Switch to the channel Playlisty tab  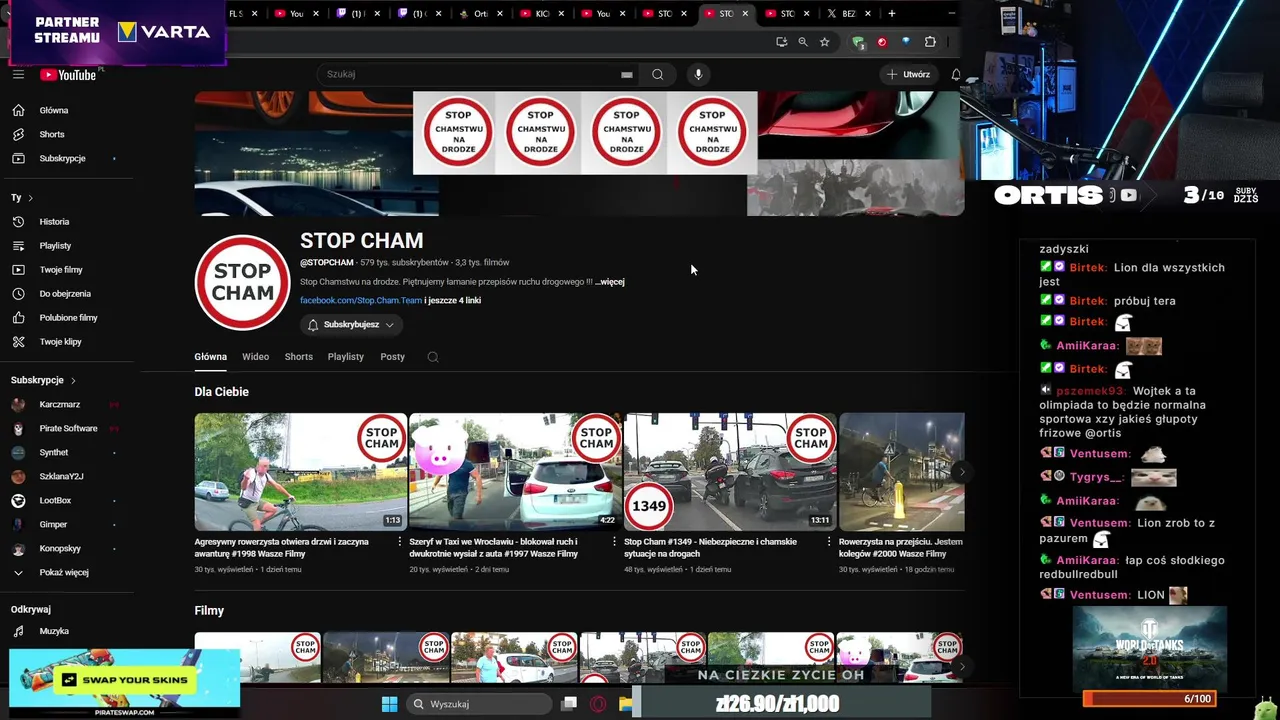[x=346, y=357]
